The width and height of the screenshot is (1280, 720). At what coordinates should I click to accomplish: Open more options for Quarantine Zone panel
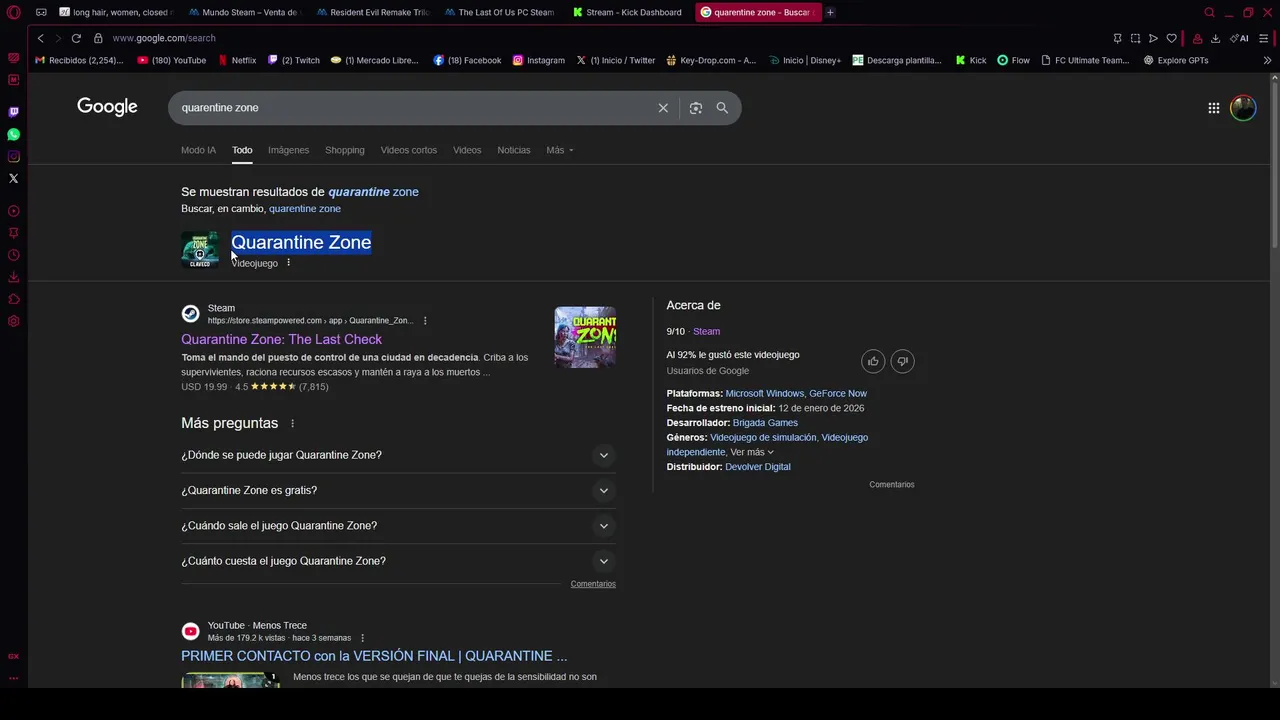tap(288, 263)
